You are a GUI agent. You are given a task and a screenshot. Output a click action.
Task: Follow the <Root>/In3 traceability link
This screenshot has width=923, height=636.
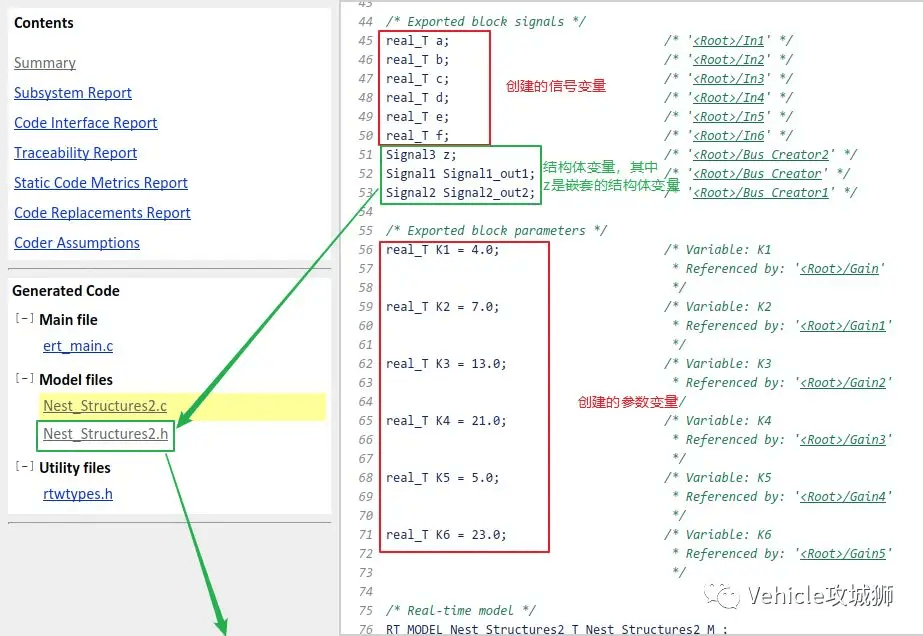pyautogui.click(x=728, y=78)
